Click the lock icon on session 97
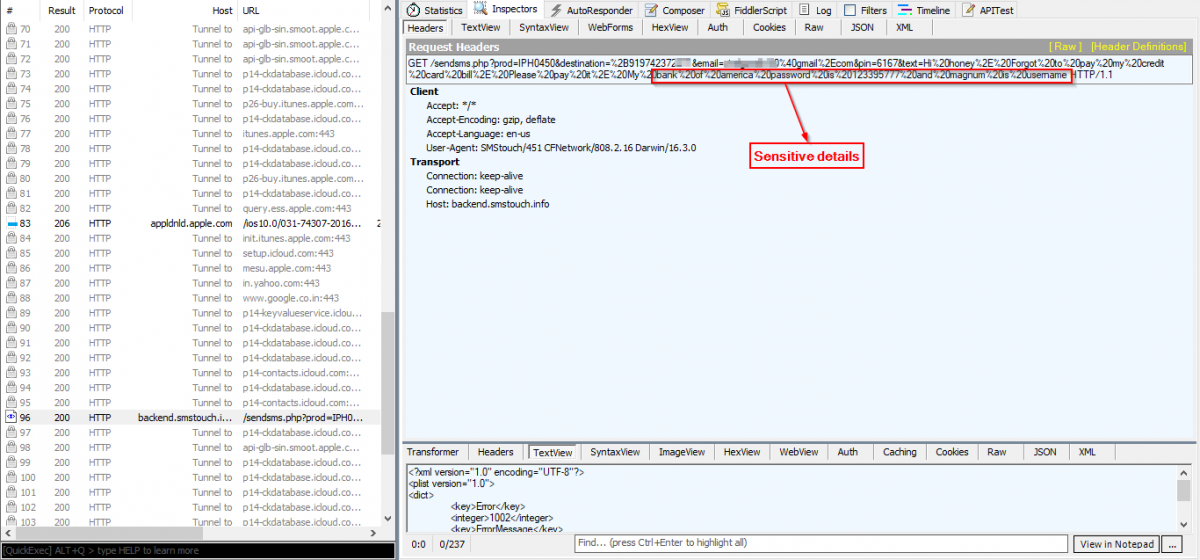 click(x=11, y=432)
